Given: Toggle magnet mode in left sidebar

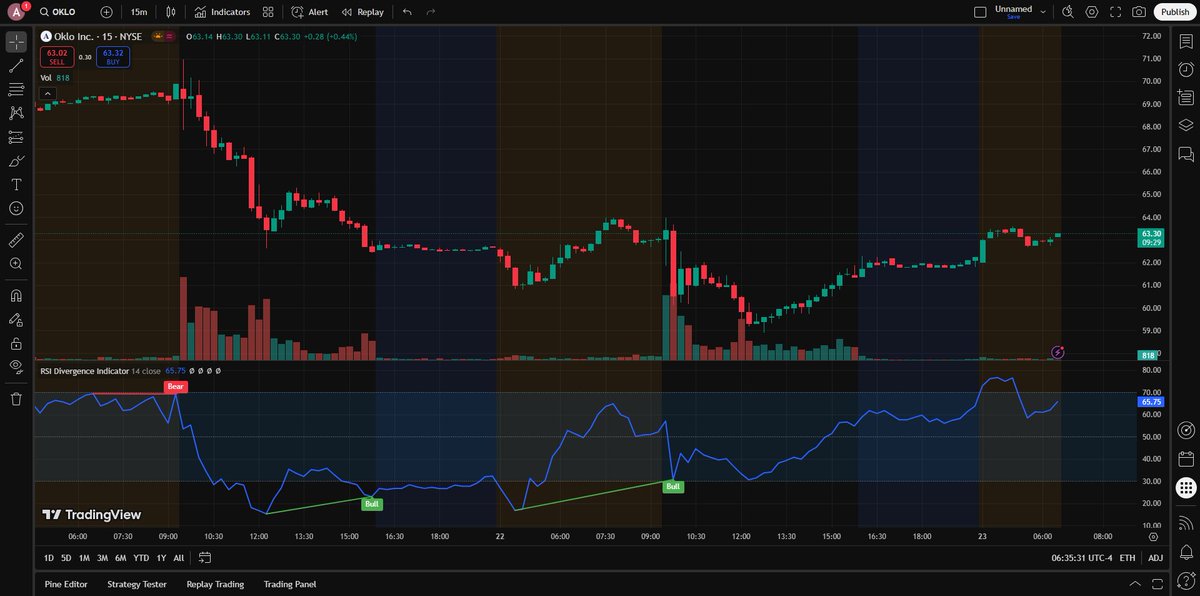Looking at the screenshot, I should point(16,296).
